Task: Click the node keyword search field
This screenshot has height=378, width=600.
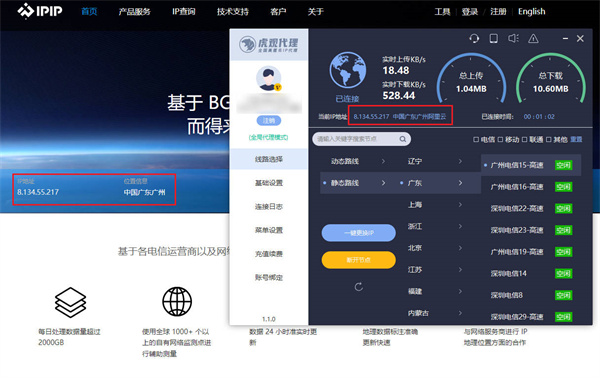Action: [x=362, y=139]
